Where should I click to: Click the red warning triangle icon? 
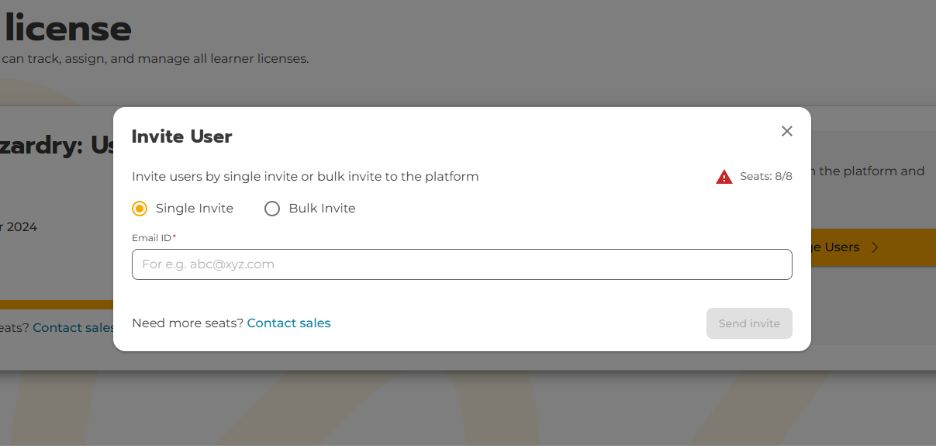pos(724,177)
